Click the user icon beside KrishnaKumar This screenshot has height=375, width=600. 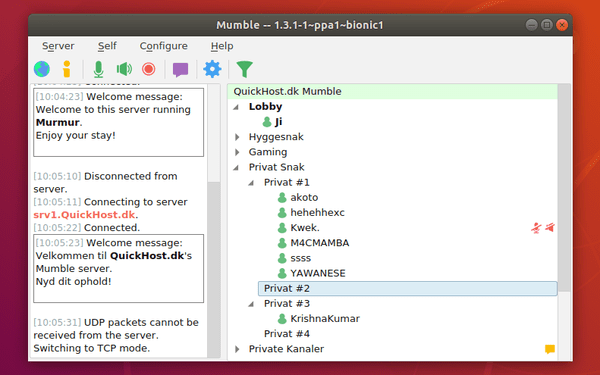coord(282,319)
